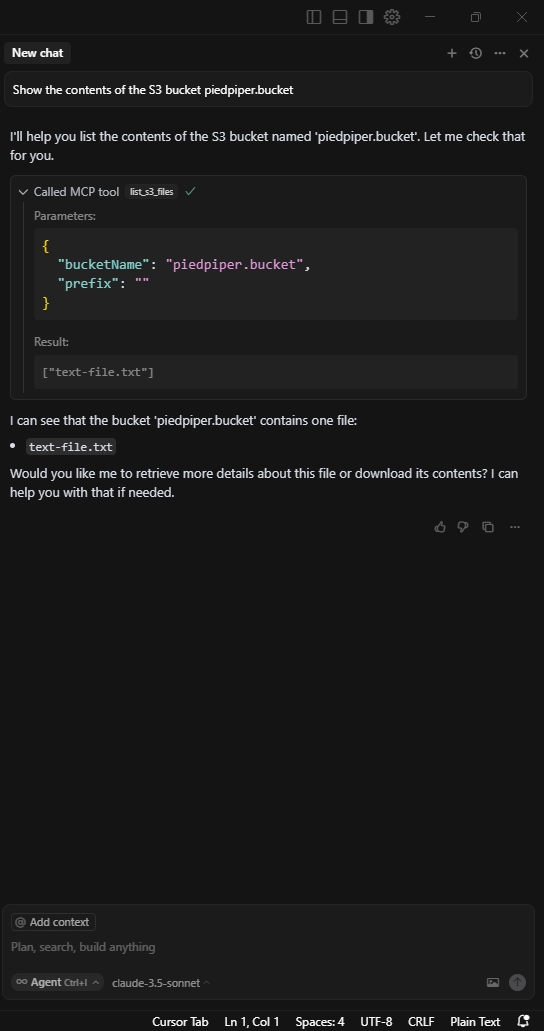Toggle the primary side bar layout icon
Image resolution: width=544 pixels, height=1031 pixels.
[314, 17]
